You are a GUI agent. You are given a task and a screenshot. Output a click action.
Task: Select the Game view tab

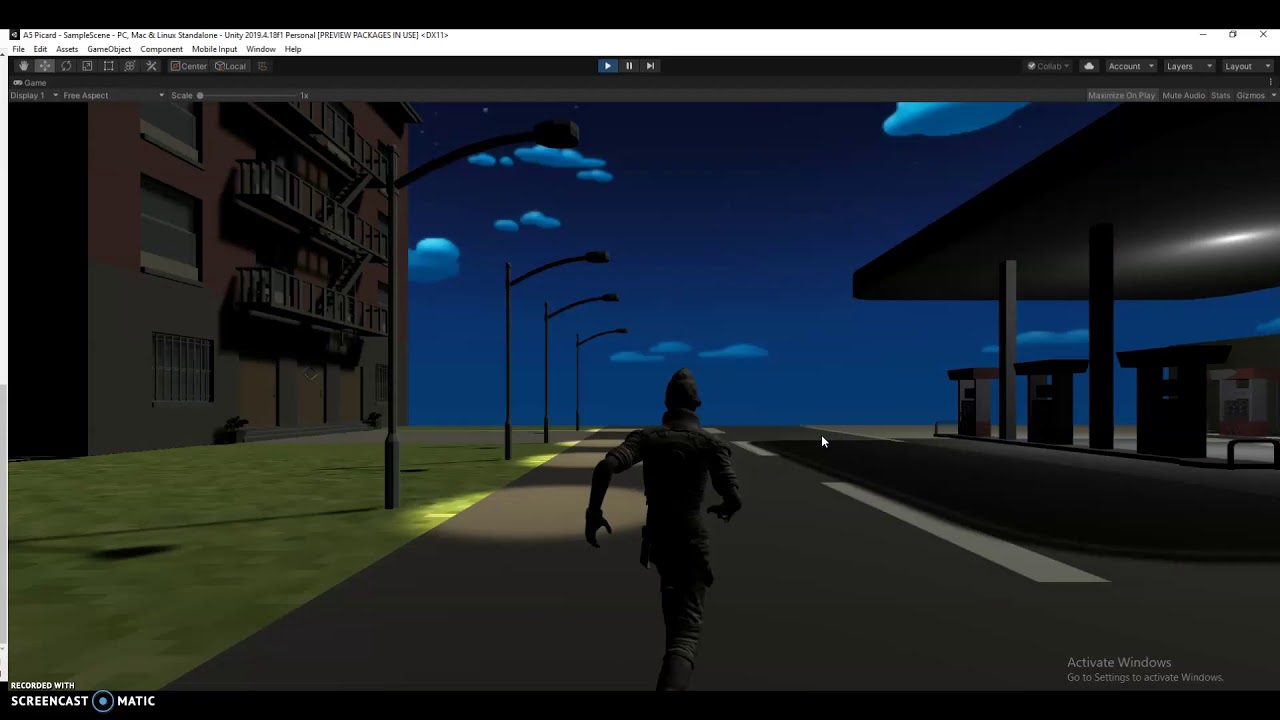30,83
